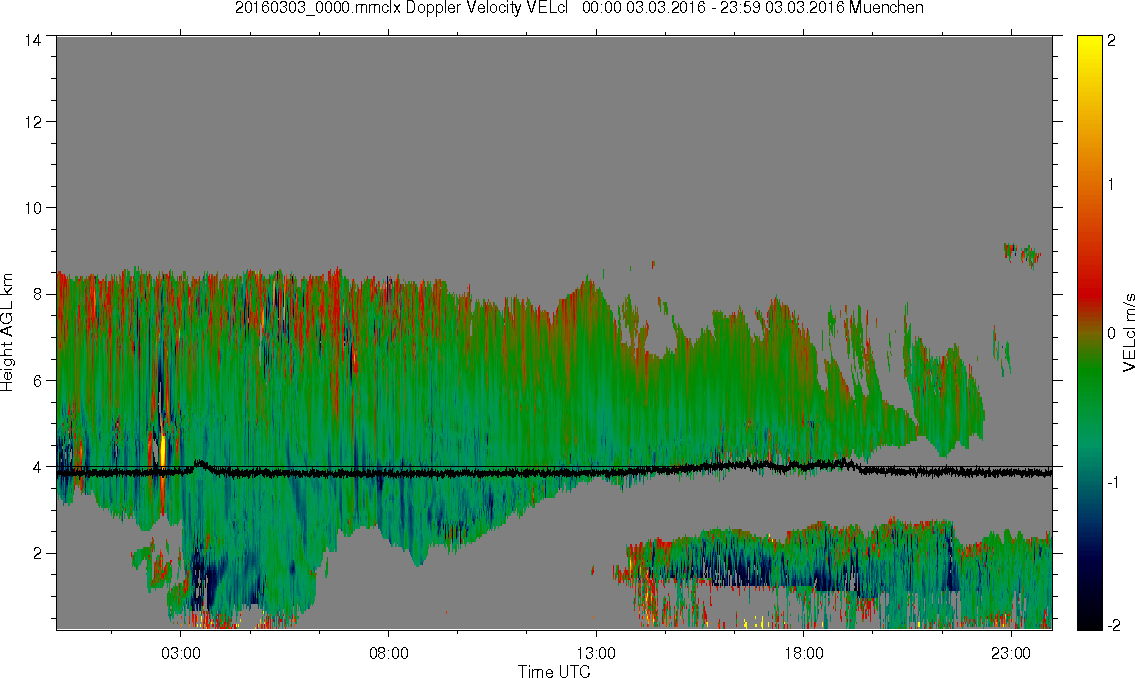1135x678 pixels.
Task: Click the colorbar value 0
Action: click(x=1112, y=334)
